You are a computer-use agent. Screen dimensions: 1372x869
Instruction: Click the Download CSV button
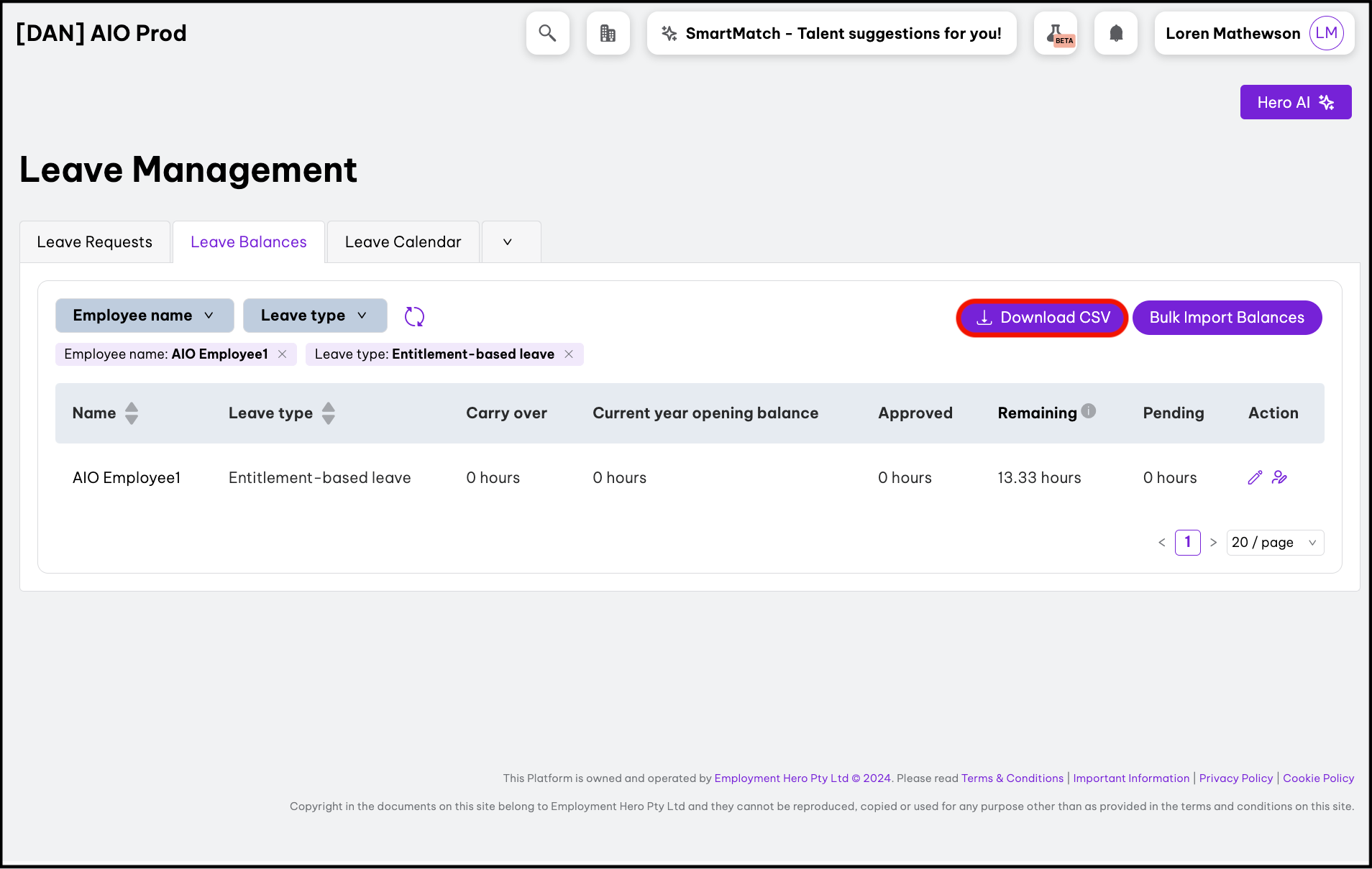[x=1042, y=318]
